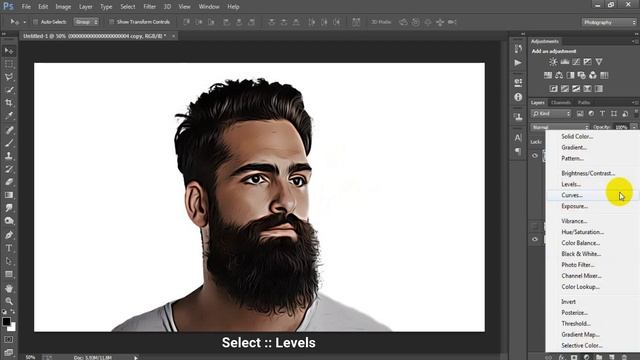This screenshot has width=640, height=360.
Task: Select the Spot Healing Brush tool
Action: coord(9,130)
